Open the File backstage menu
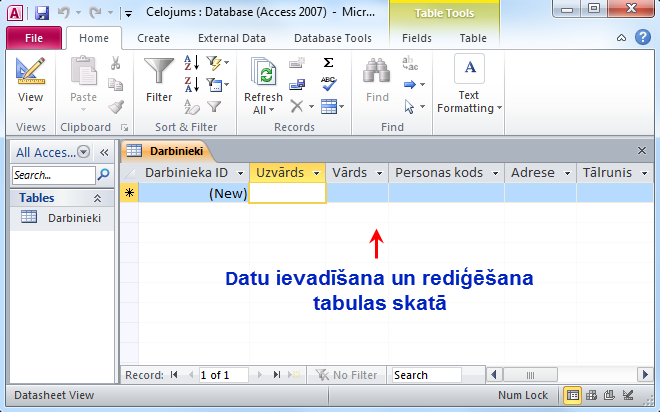Screen dimensions: 660x412 [x=33, y=38]
